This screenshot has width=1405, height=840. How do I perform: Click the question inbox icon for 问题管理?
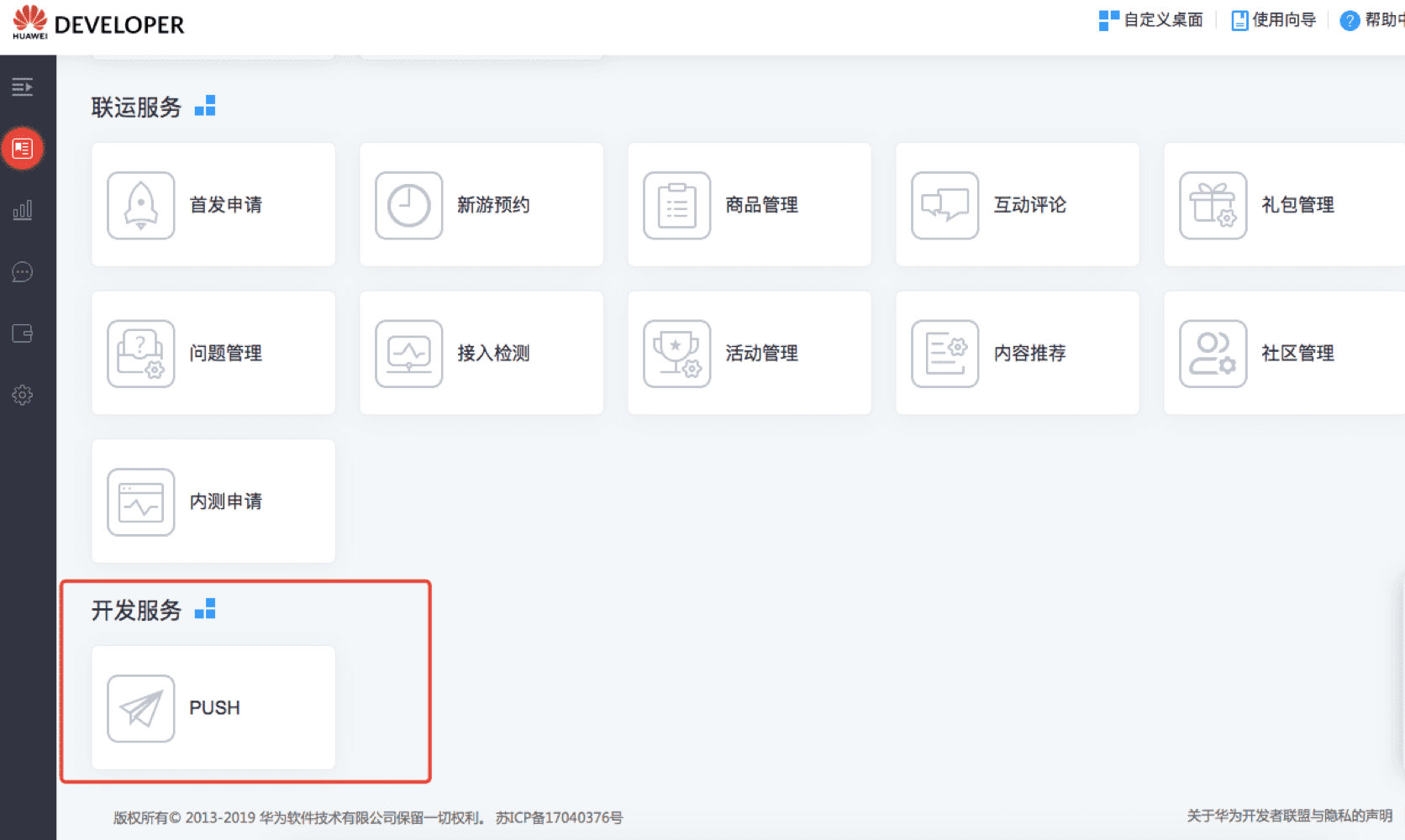141,354
